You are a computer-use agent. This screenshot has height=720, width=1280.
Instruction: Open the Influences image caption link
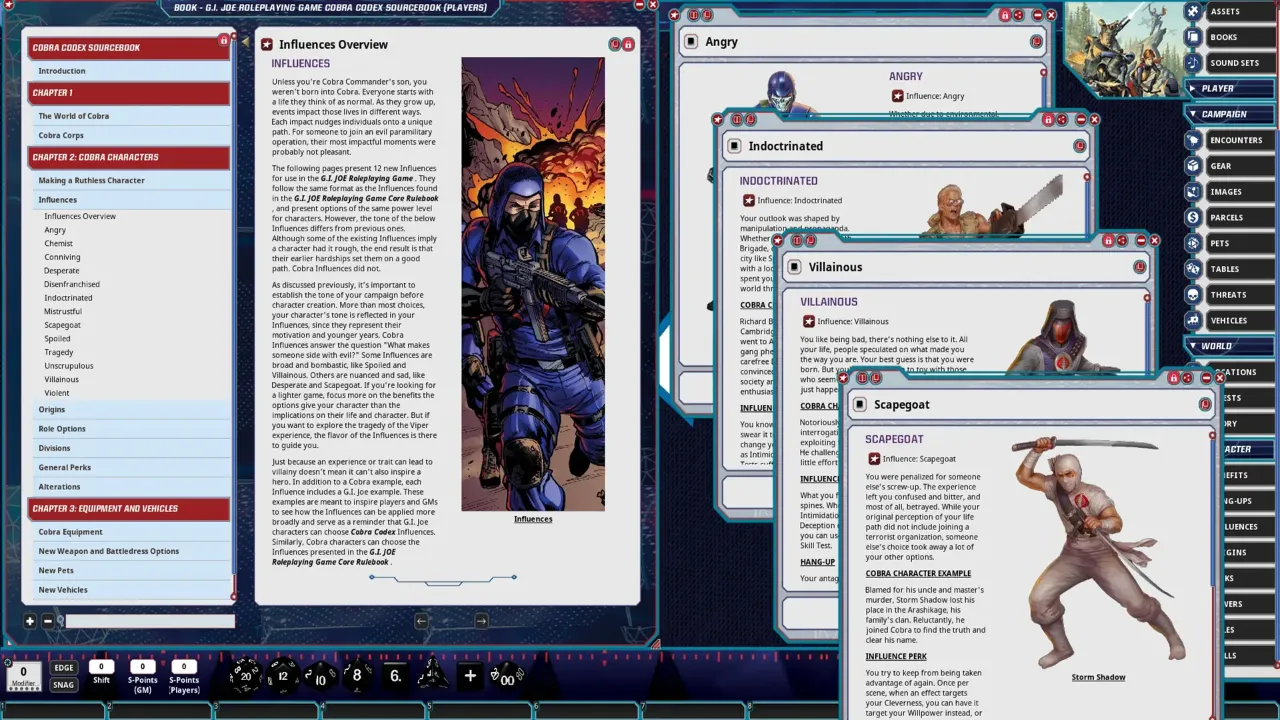pyautogui.click(x=533, y=519)
